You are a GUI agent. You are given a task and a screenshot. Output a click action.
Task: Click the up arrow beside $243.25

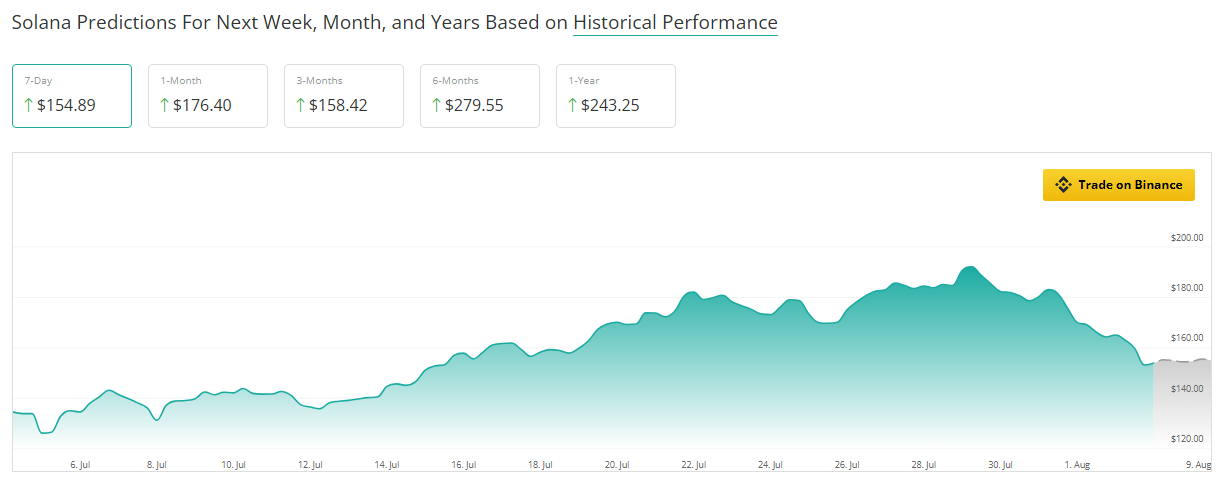(573, 105)
